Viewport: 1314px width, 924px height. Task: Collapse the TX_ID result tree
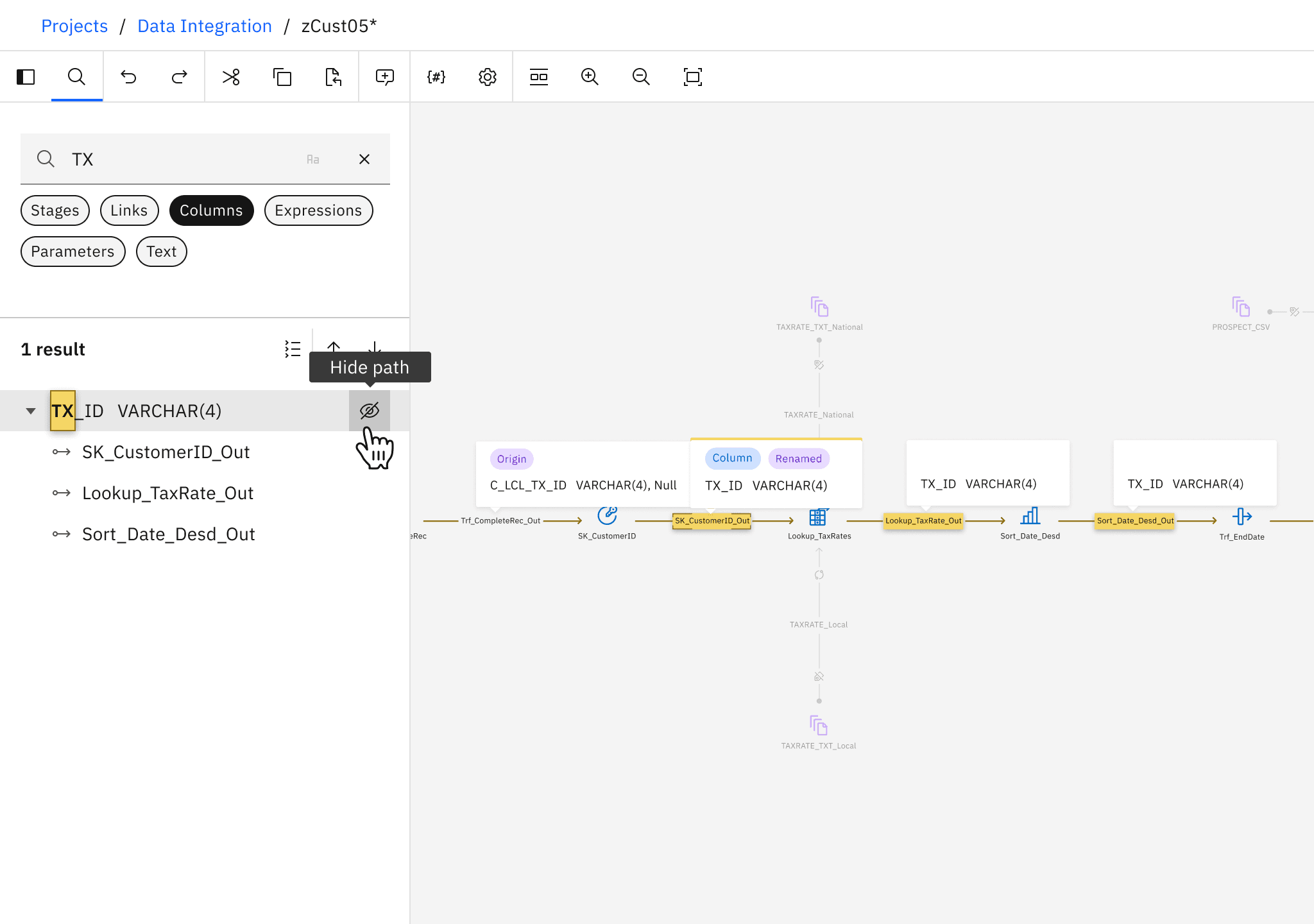(31, 411)
